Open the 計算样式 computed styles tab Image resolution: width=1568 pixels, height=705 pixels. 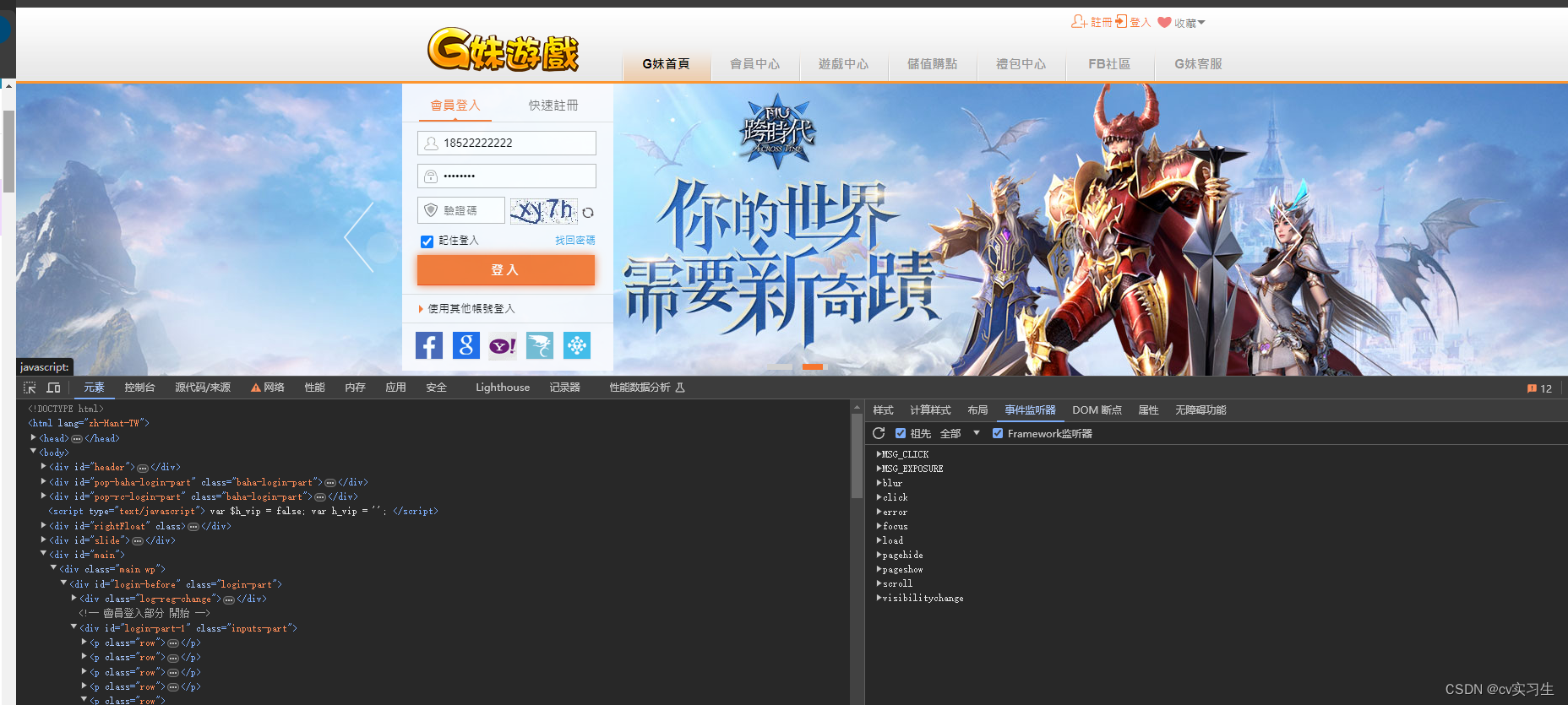click(x=930, y=410)
